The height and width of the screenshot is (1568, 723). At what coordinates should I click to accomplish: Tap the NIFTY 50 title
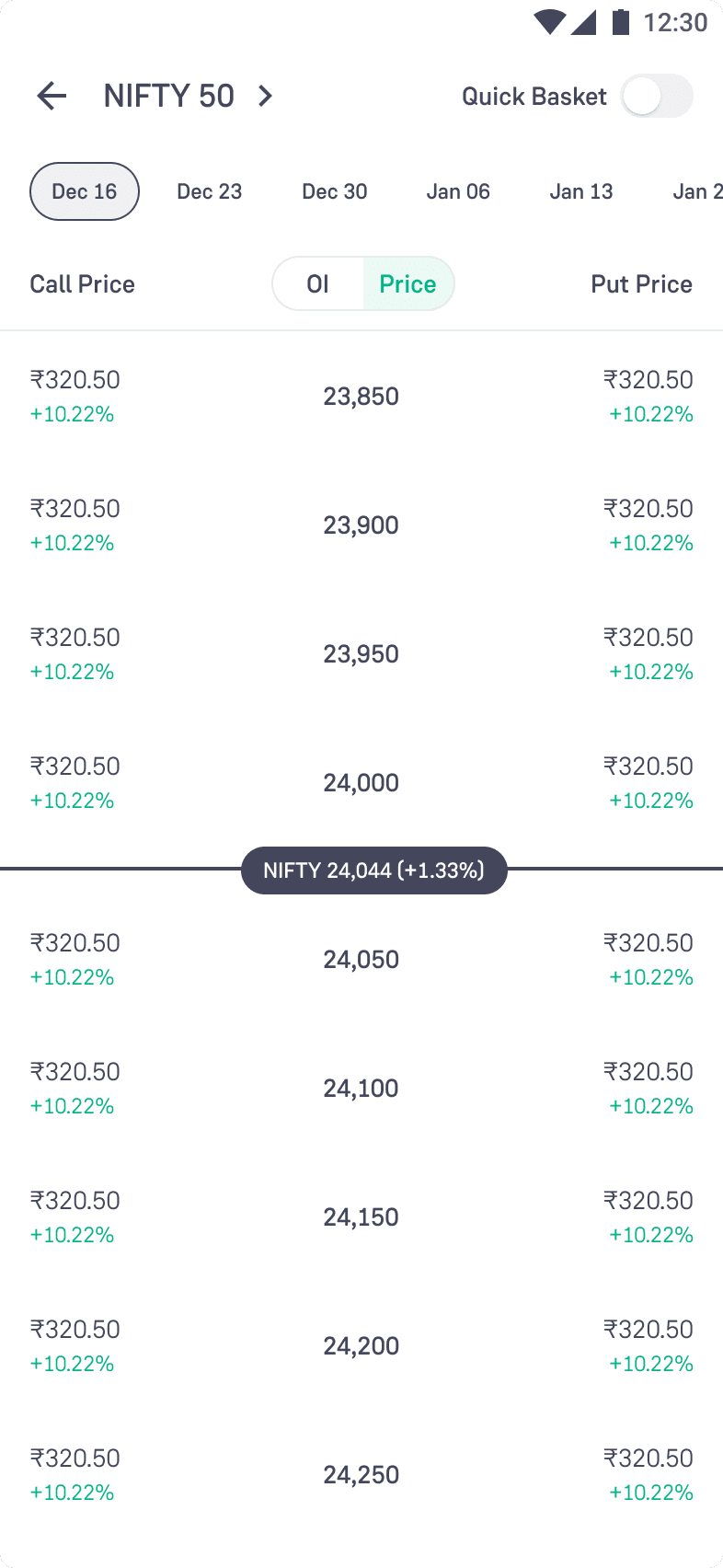(x=169, y=96)
